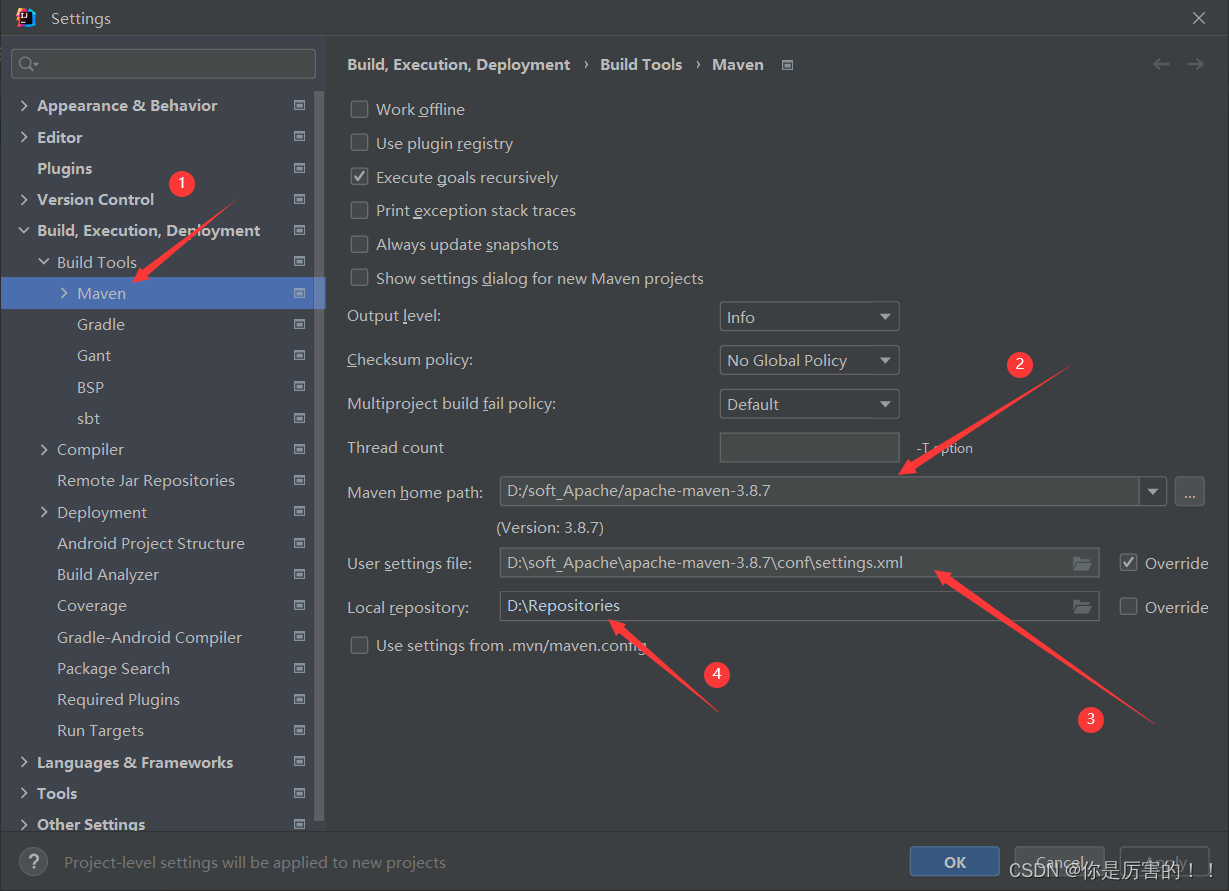Click the project-level icon beside Coverage
This screenshot has width=1229, height=891.
click(299, 605)
